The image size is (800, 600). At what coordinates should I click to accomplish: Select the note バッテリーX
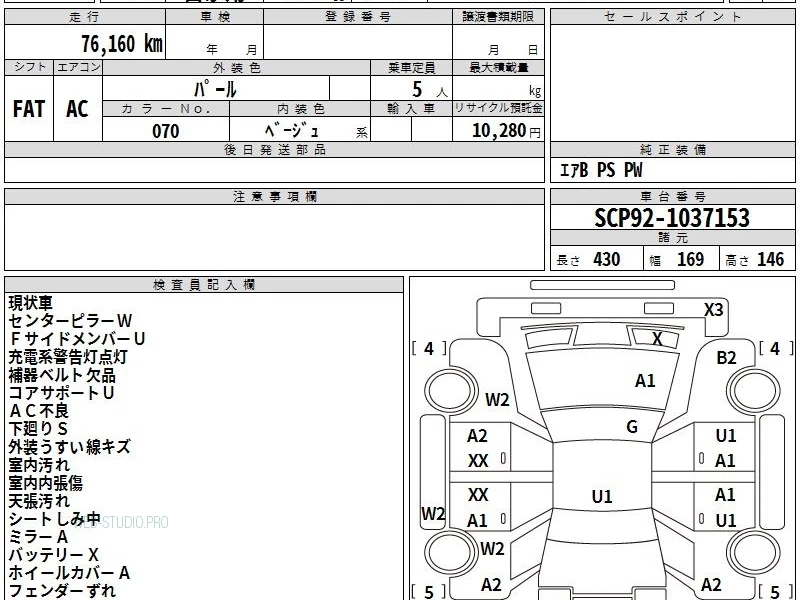click(54, 555)
